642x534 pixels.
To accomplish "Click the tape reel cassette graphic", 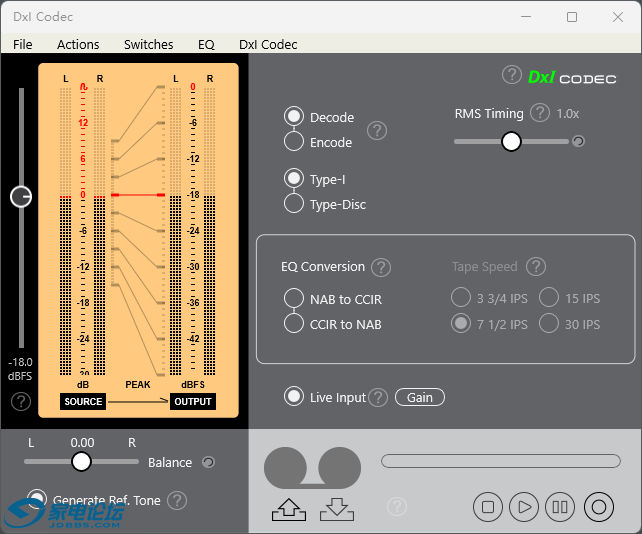I will (x=312, y=468).
